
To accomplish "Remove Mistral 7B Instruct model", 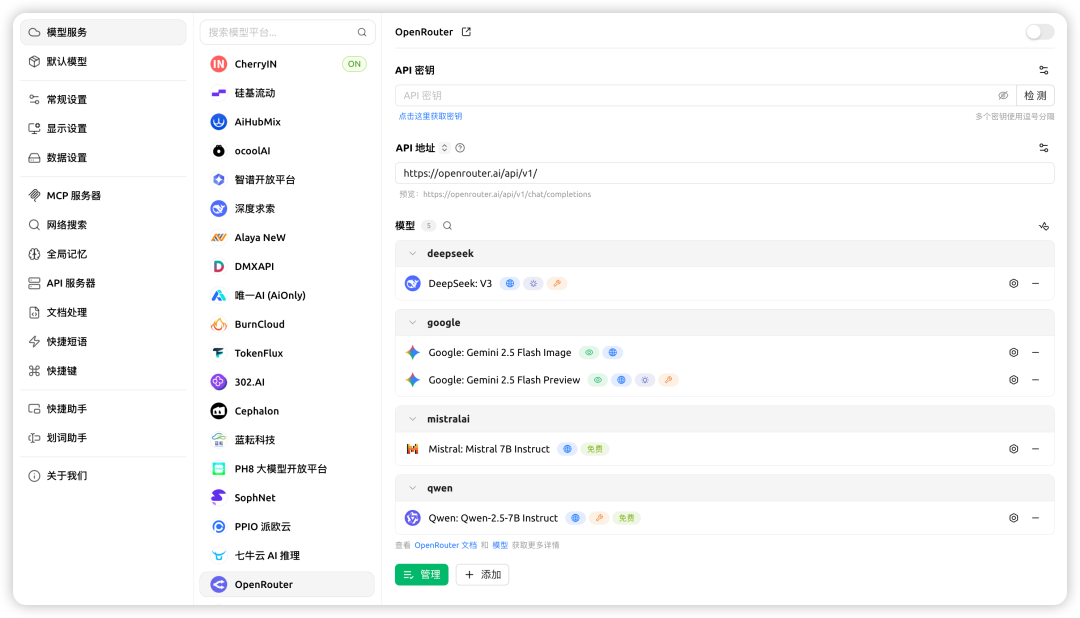I will [x=1035, y=449].
